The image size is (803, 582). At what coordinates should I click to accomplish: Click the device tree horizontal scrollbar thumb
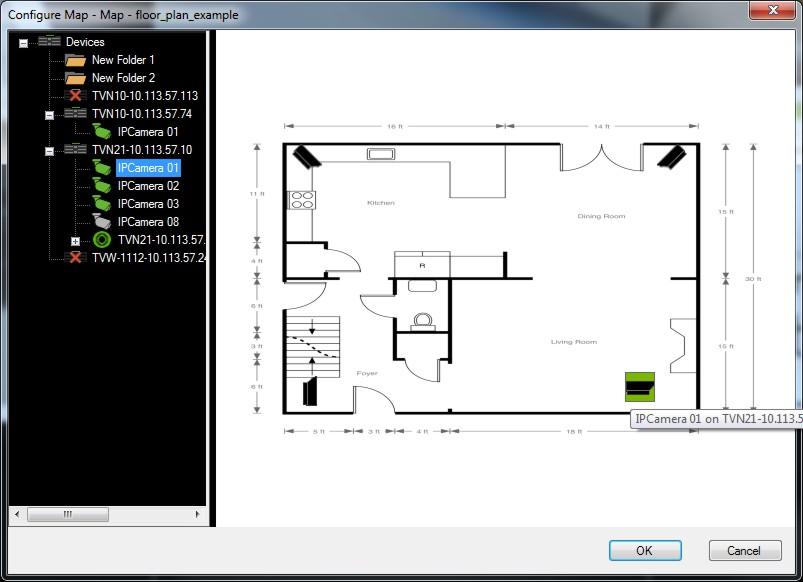tap(68, 514)
